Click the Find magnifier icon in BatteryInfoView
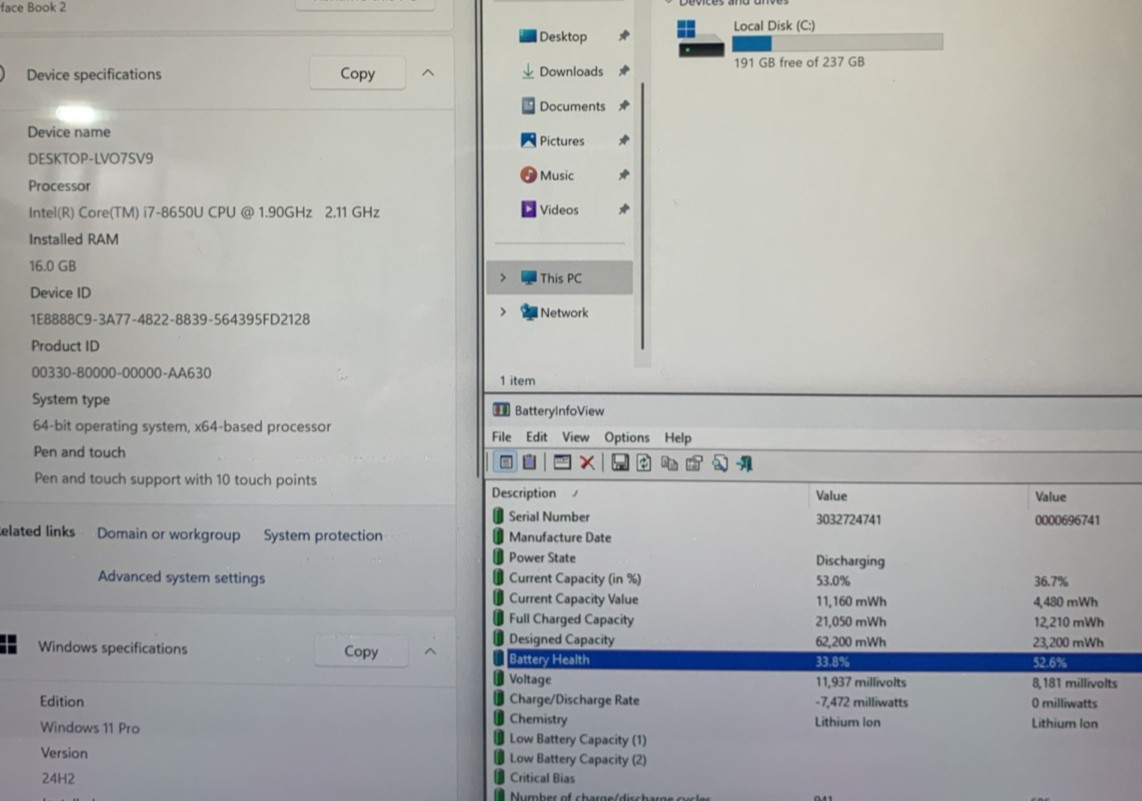 tap(720, 463)
